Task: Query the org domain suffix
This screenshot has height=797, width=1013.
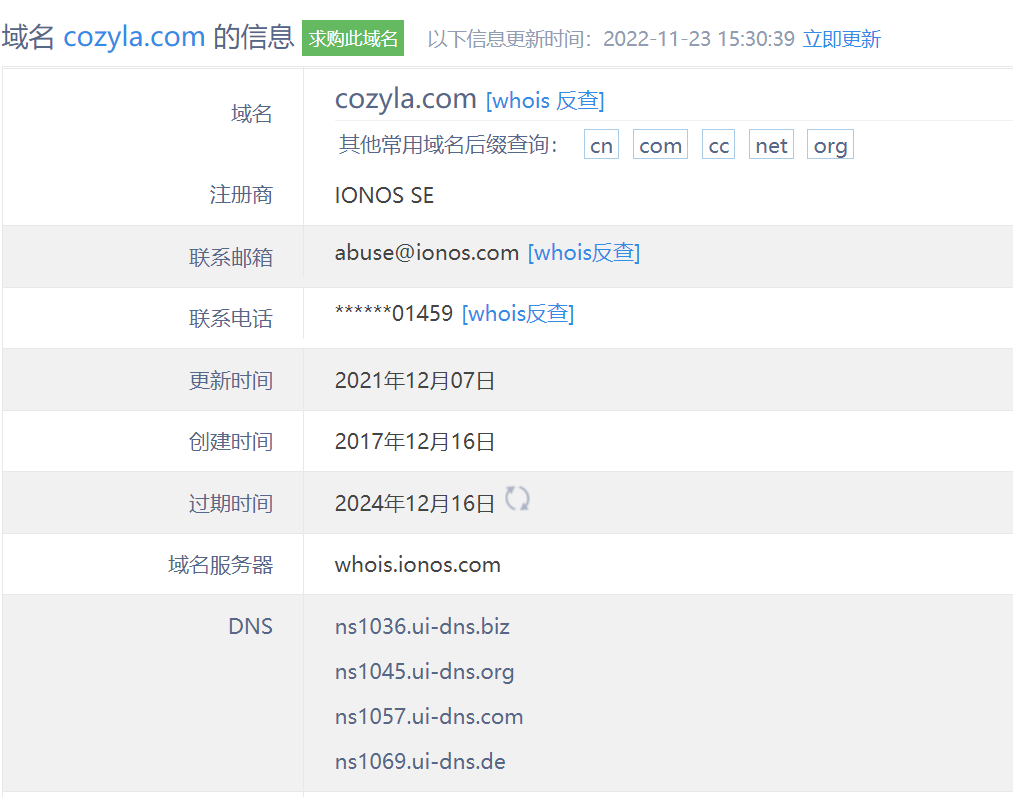Action: 830,144
